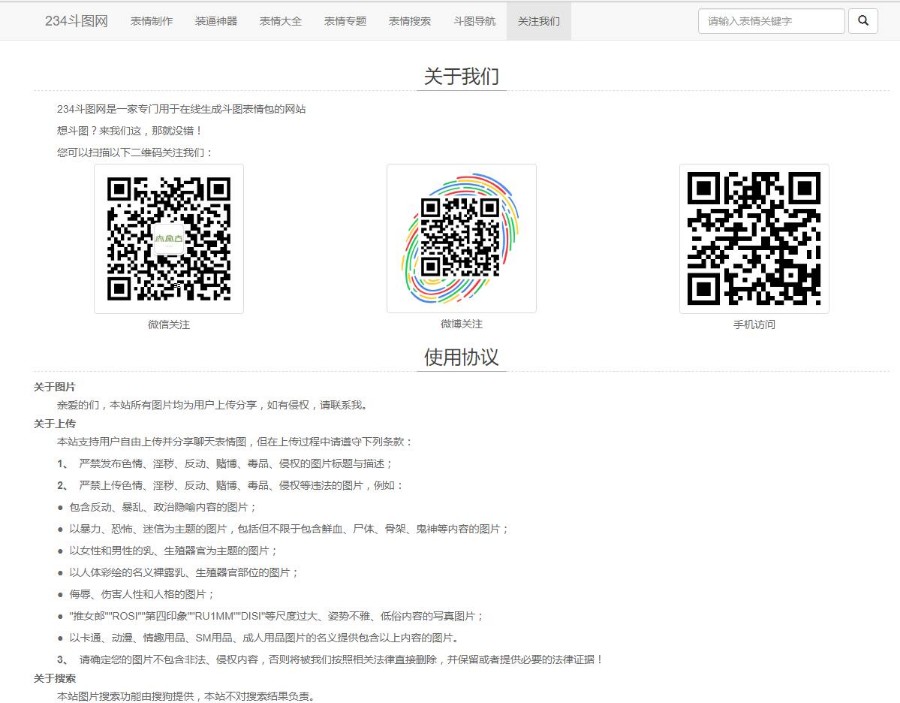Click the mobile access QR code image

(754, 238)
